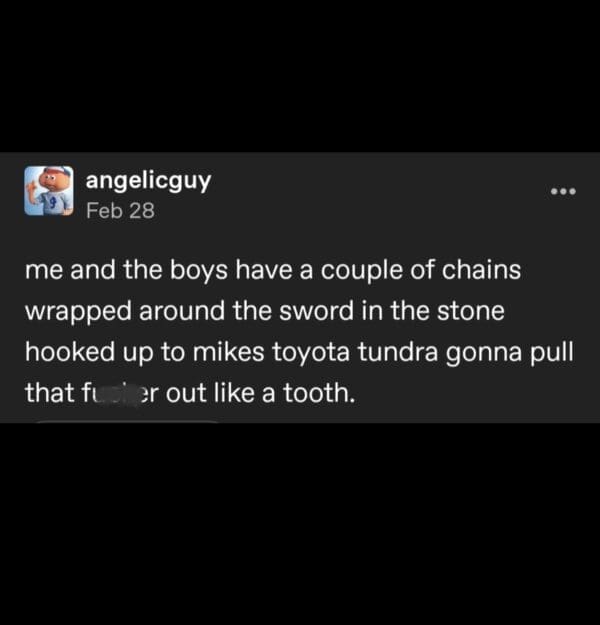Viewport: 600px width, 625px height.
Task: Click 'hooked up' at third line start
Action: click(x=89, y=352)
